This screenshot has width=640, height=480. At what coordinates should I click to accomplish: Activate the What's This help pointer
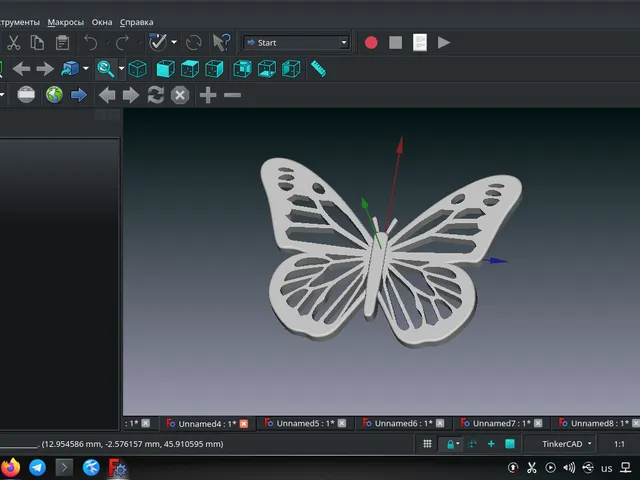222,42
